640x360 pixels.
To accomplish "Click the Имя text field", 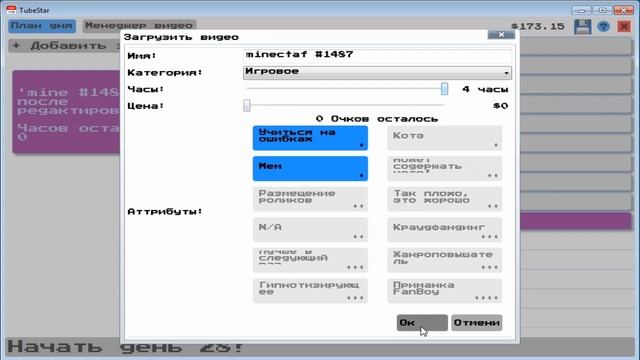I will point(377,55).
